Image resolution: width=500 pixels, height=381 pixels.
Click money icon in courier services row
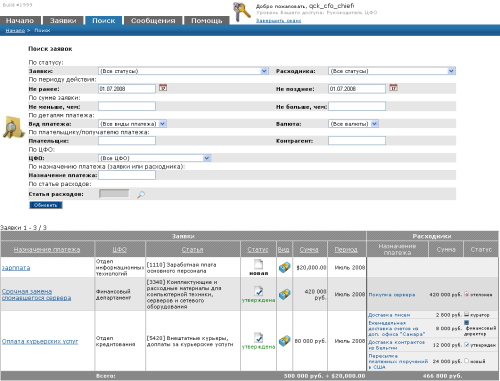tap(284, 341)
